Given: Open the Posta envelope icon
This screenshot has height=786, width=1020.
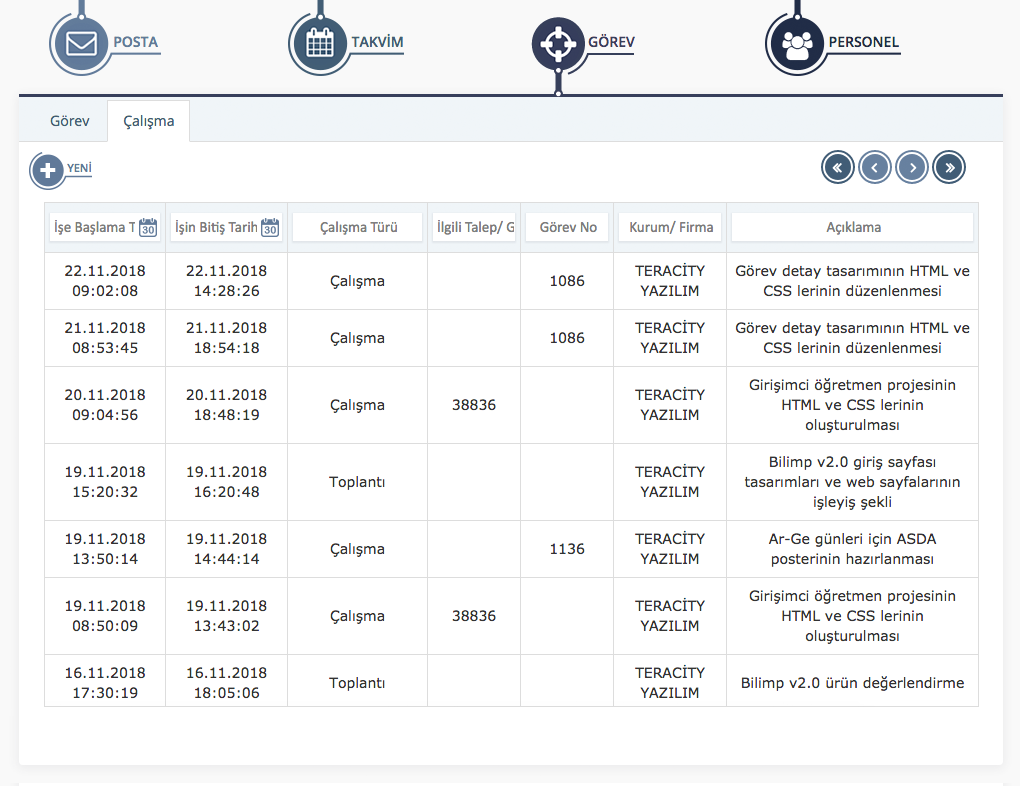Looking at the screenshot, I should point(81,44).
